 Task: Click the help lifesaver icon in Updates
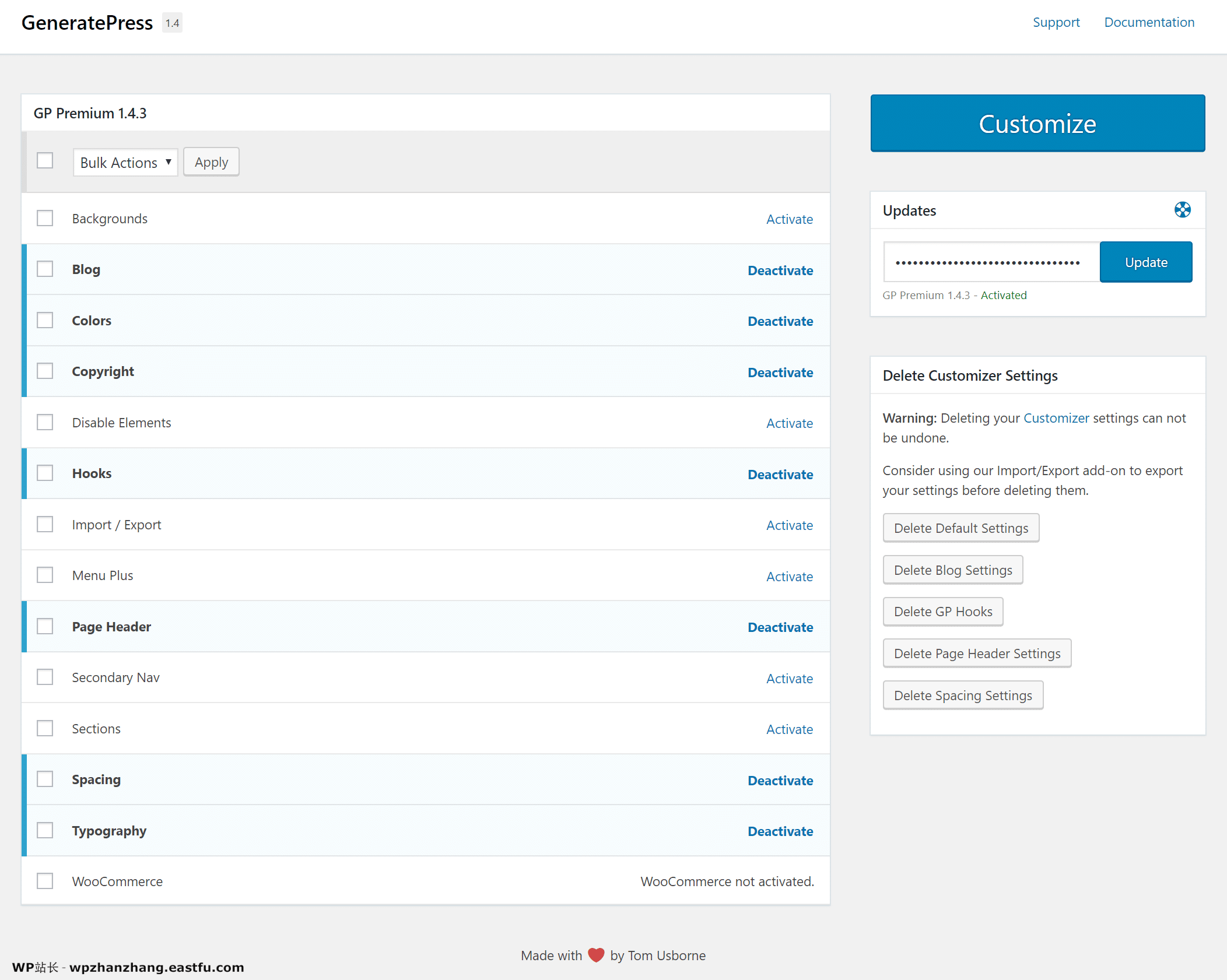coord(1182,210)
